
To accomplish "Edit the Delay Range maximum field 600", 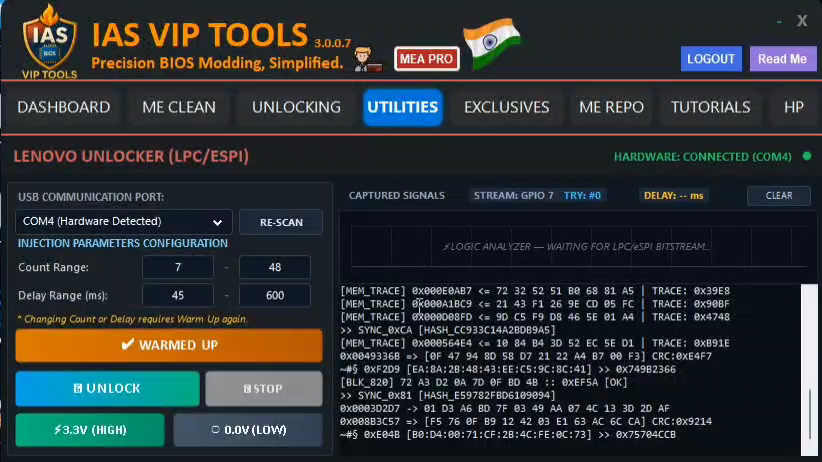I will coord(275,295).
